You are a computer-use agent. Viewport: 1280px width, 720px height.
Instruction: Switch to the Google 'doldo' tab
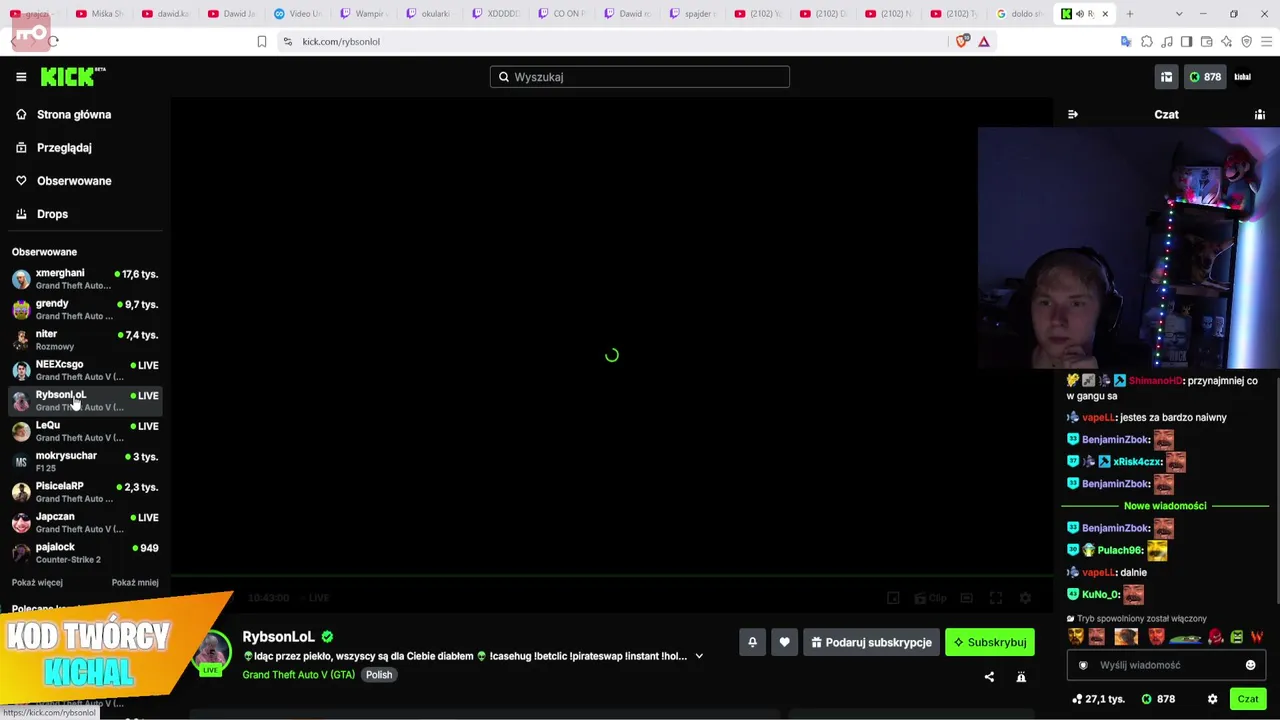pyautogui.click(x=1019, y=14)
